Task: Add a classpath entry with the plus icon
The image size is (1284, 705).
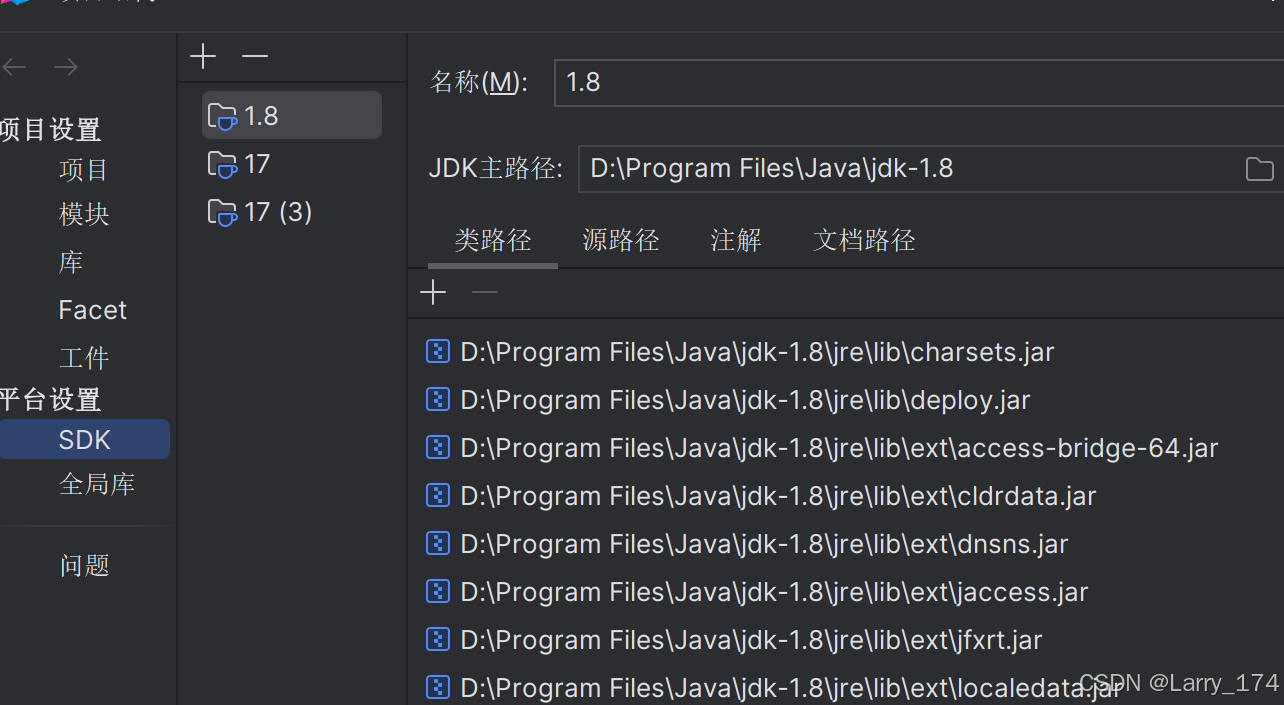Action: (x=432, y=291)
